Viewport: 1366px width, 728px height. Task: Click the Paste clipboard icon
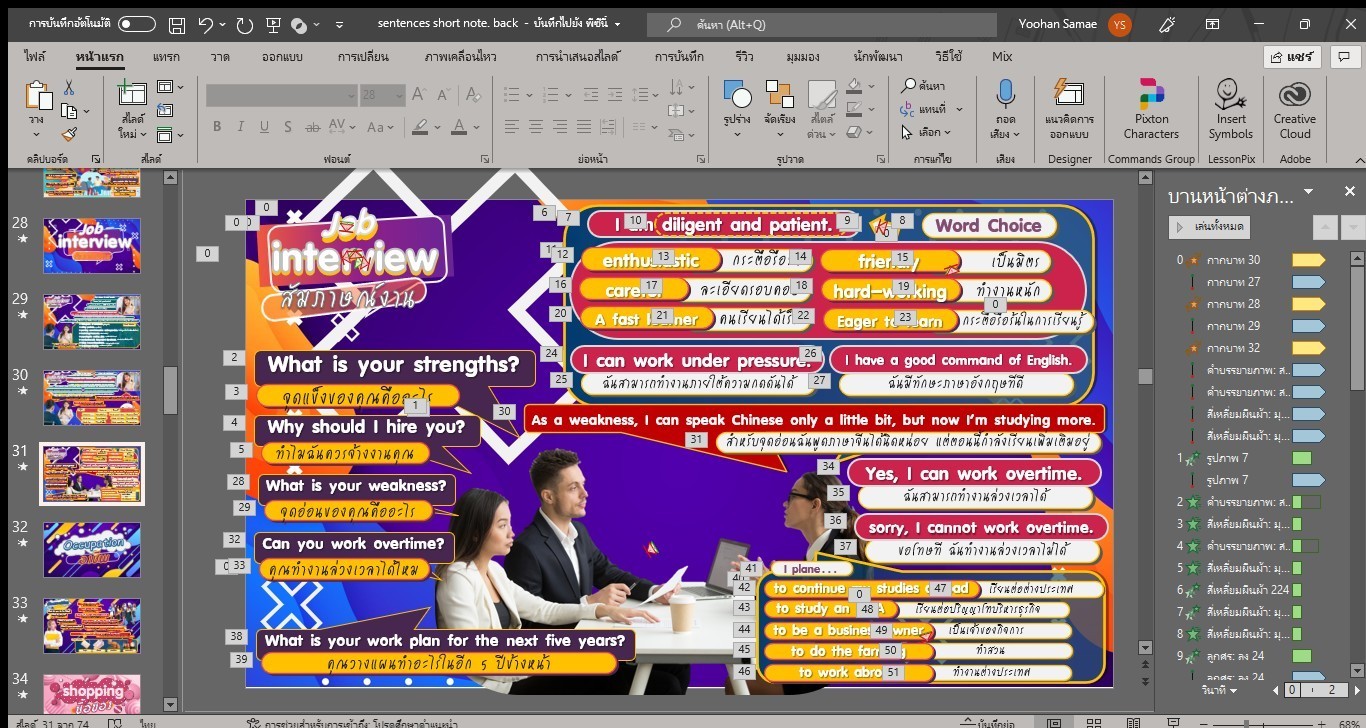coord(37,97)
